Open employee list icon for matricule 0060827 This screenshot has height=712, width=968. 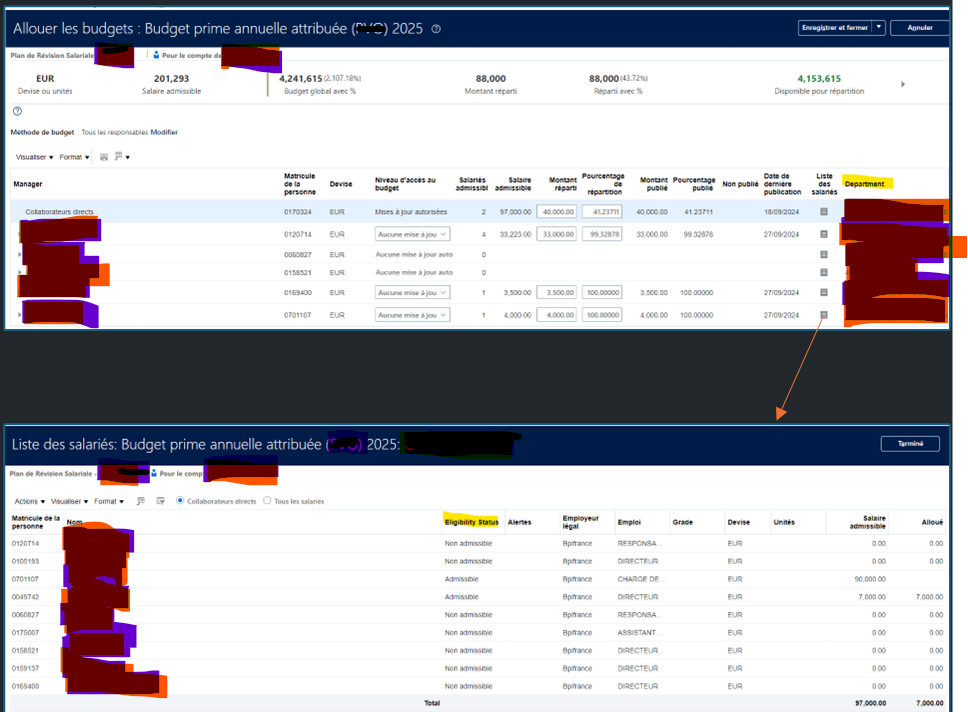824,254
